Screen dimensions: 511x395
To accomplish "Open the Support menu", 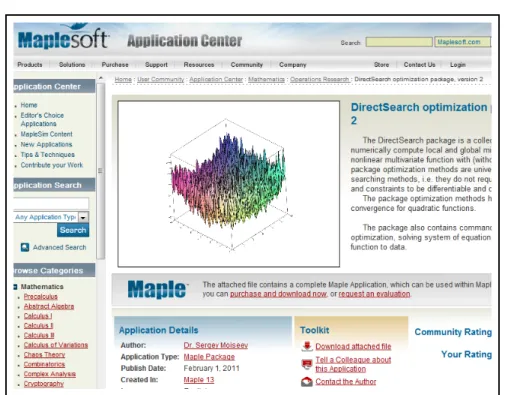I will click(156, 65).
